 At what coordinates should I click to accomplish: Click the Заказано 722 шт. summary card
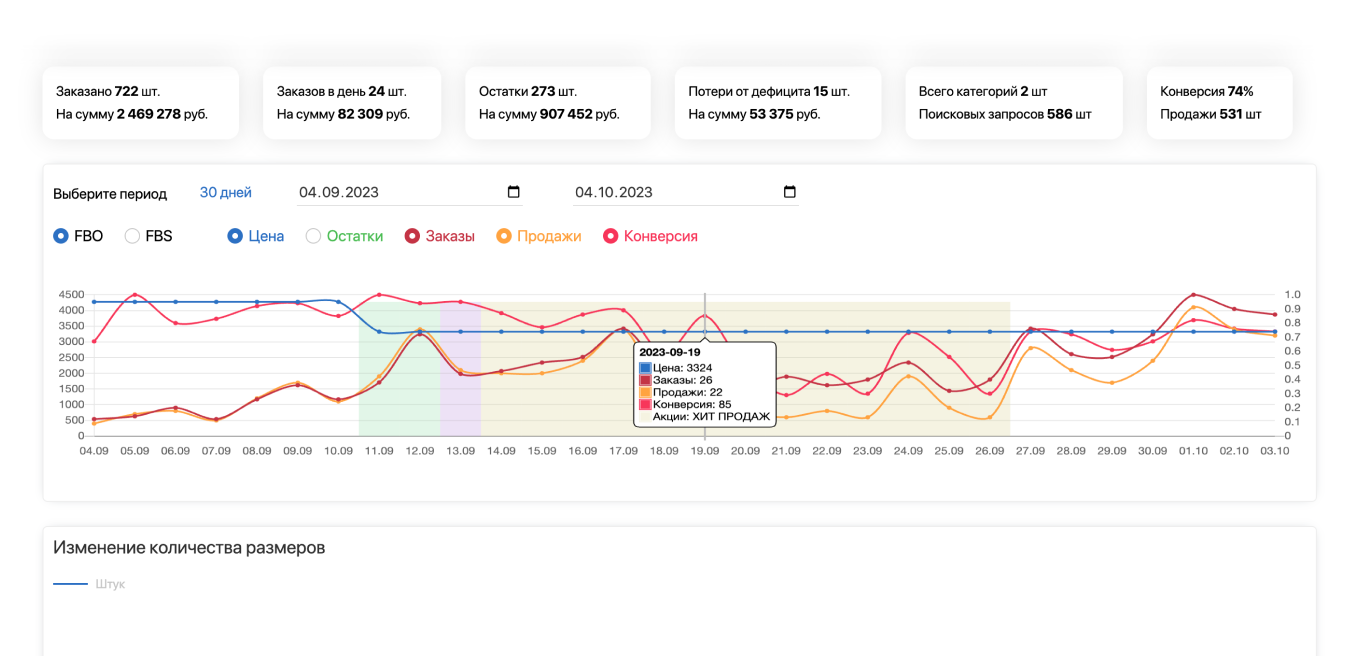point(140,103)
